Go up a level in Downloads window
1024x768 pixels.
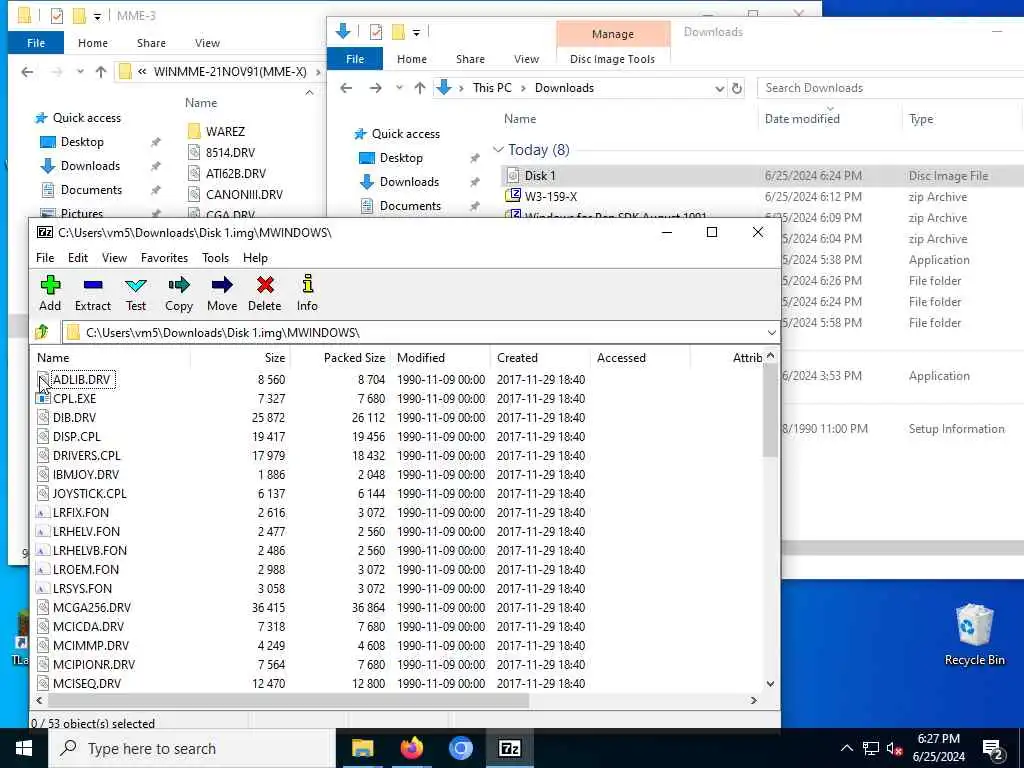(x=420, y=88)
